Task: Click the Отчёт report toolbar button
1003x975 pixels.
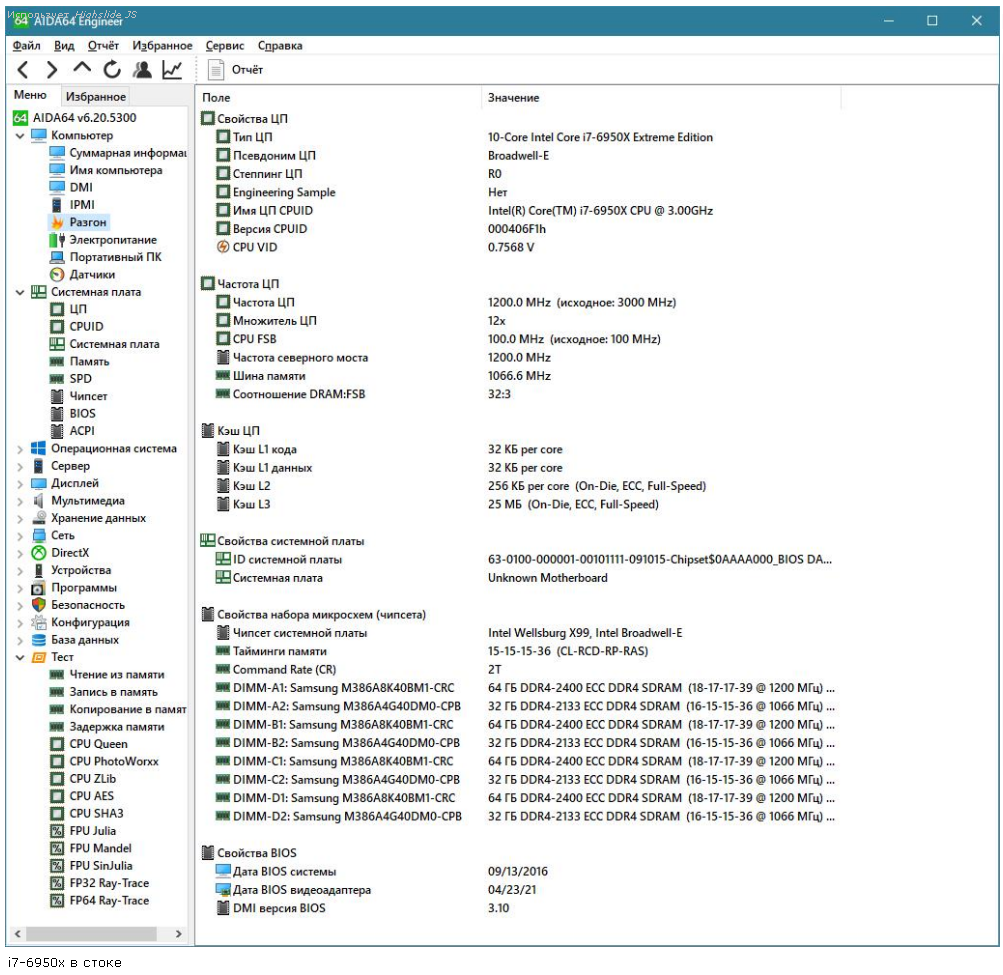Action: pos(236,70)
